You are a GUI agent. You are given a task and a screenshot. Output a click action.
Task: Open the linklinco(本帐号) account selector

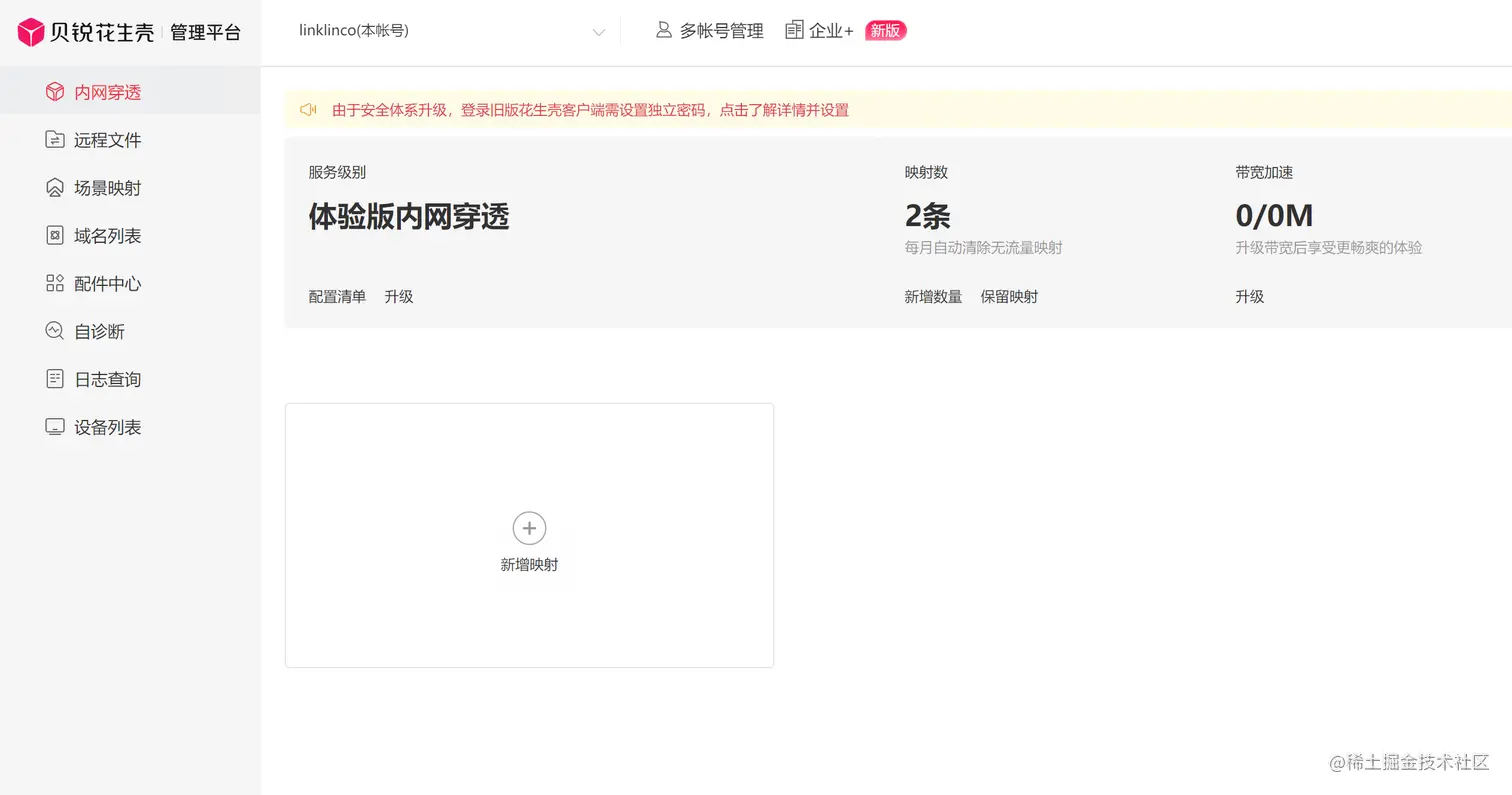click(452, 31)
